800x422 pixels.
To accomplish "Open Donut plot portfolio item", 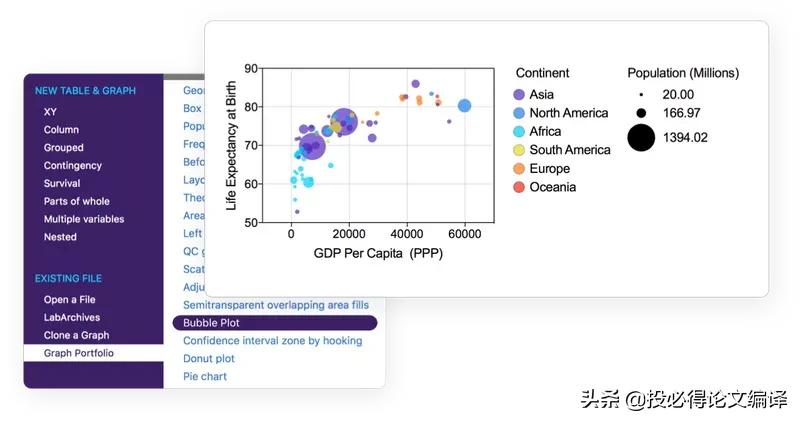I will click(x=209, y=359).
